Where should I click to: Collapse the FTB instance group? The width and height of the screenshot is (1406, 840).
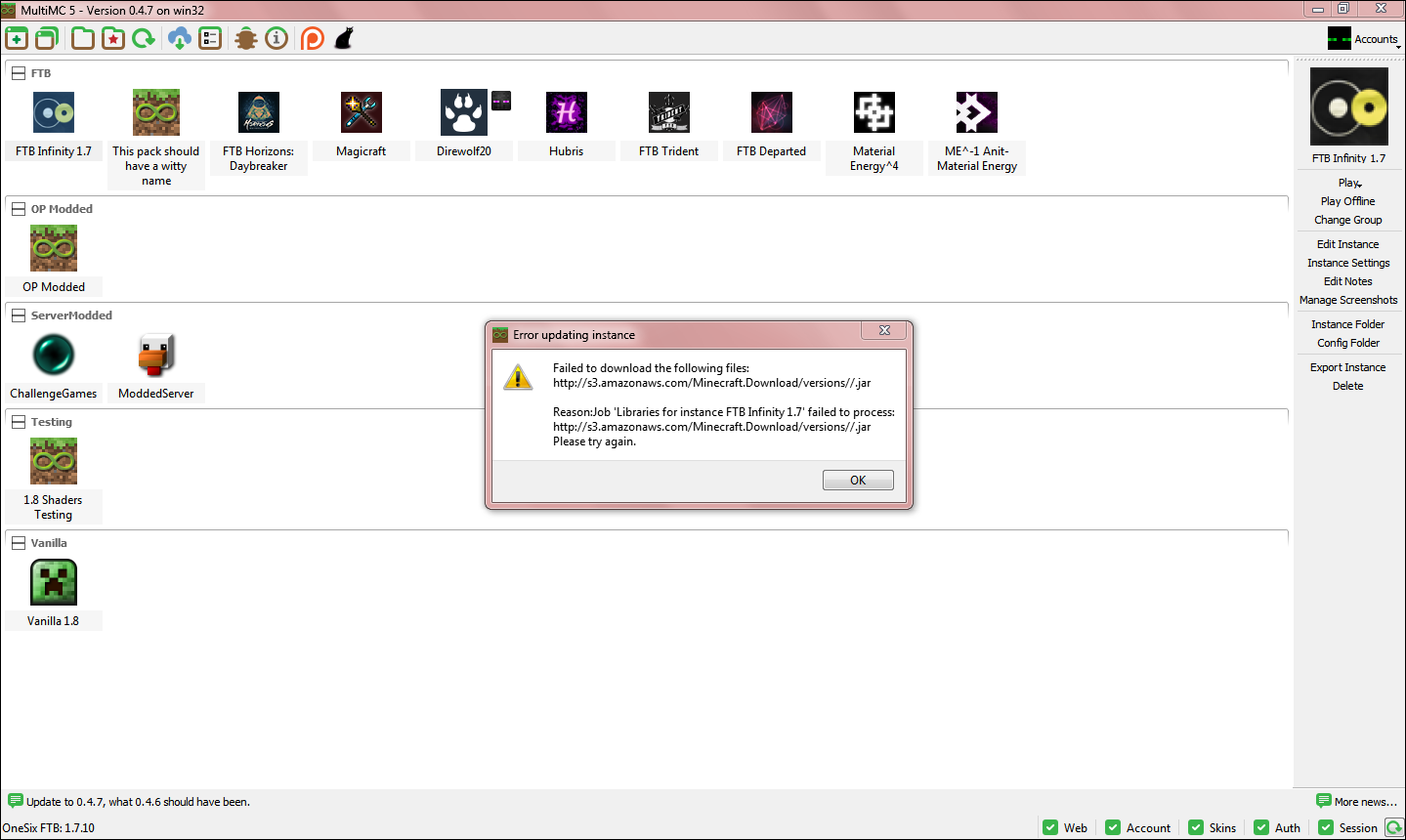[19, 73]
